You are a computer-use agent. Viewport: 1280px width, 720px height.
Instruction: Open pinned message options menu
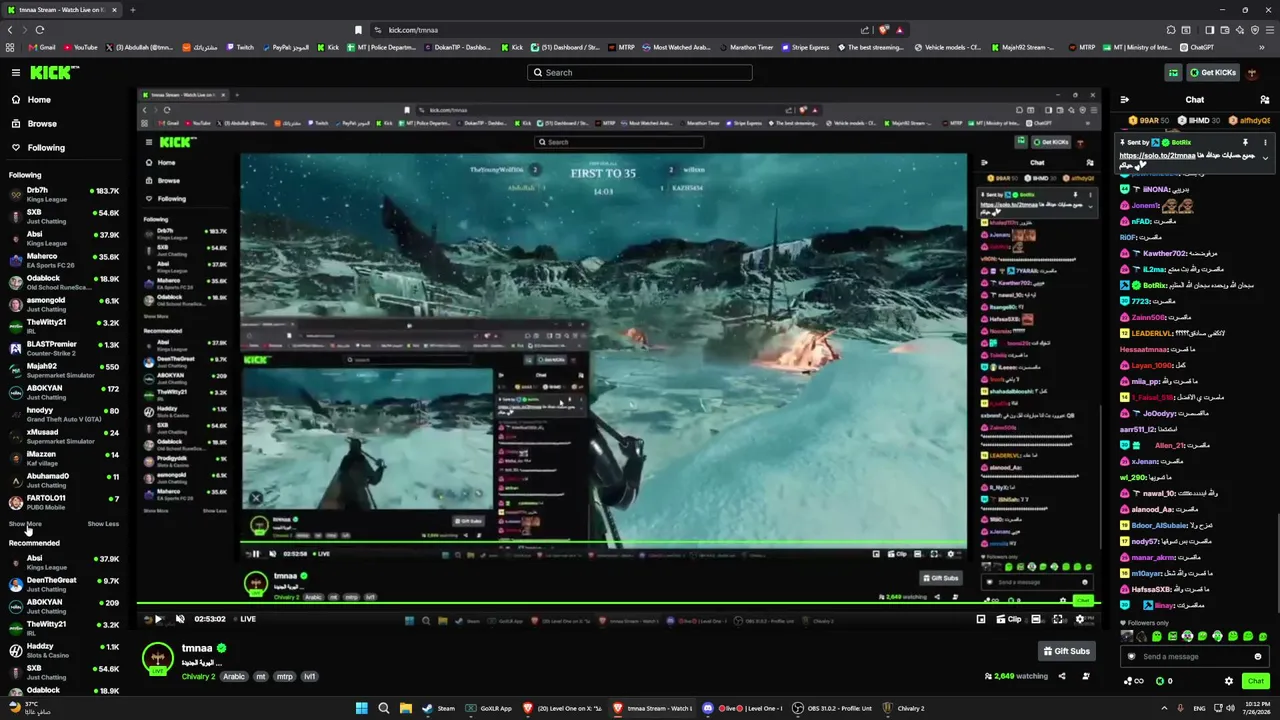point(1265,143)
